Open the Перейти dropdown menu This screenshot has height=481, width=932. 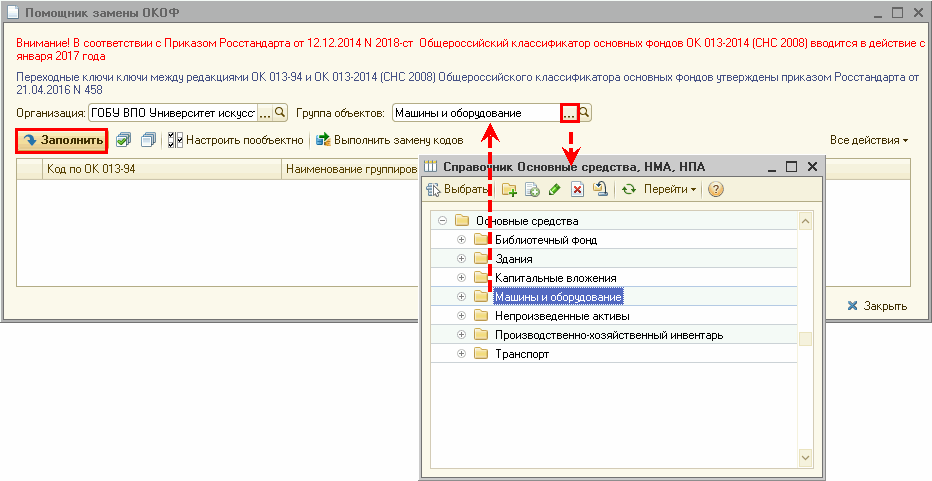point(670,189)
